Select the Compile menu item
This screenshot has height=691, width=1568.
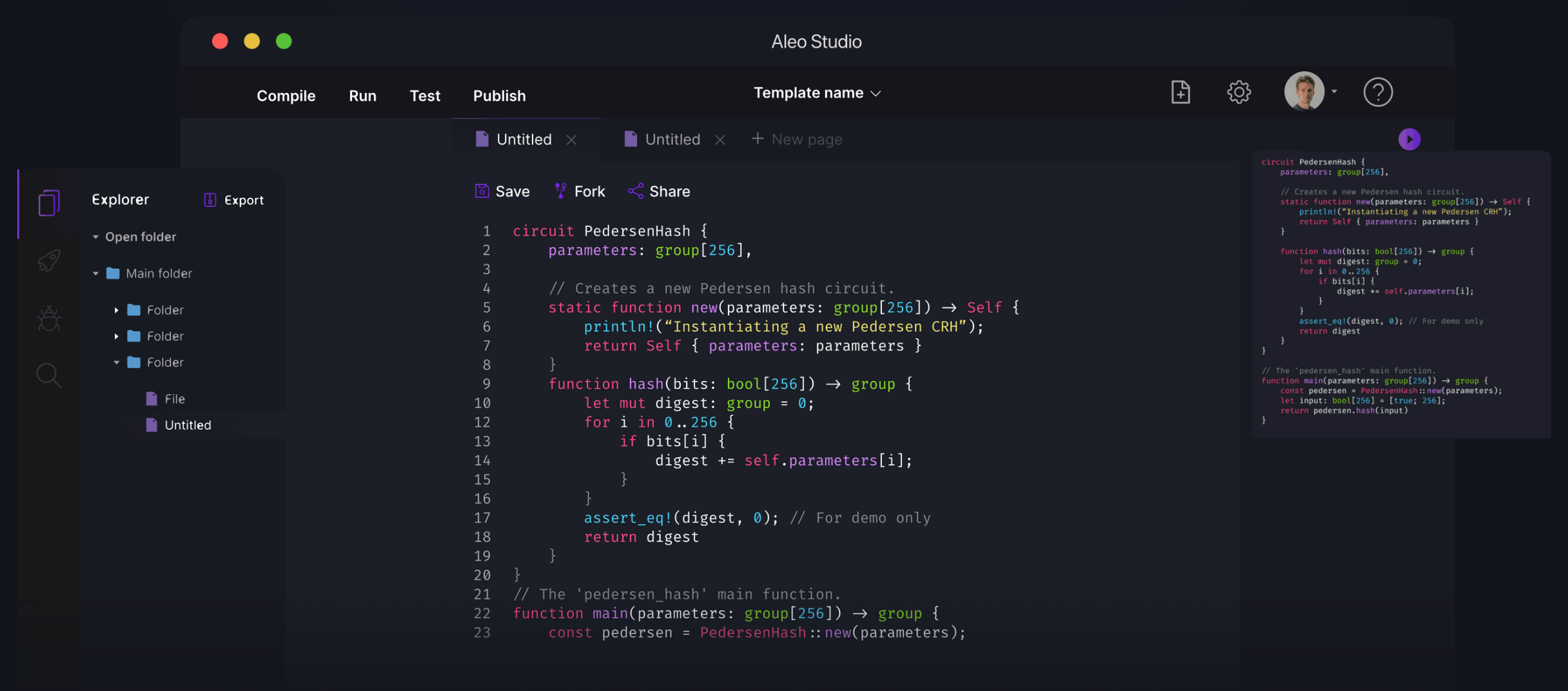[x=286, y=95]
